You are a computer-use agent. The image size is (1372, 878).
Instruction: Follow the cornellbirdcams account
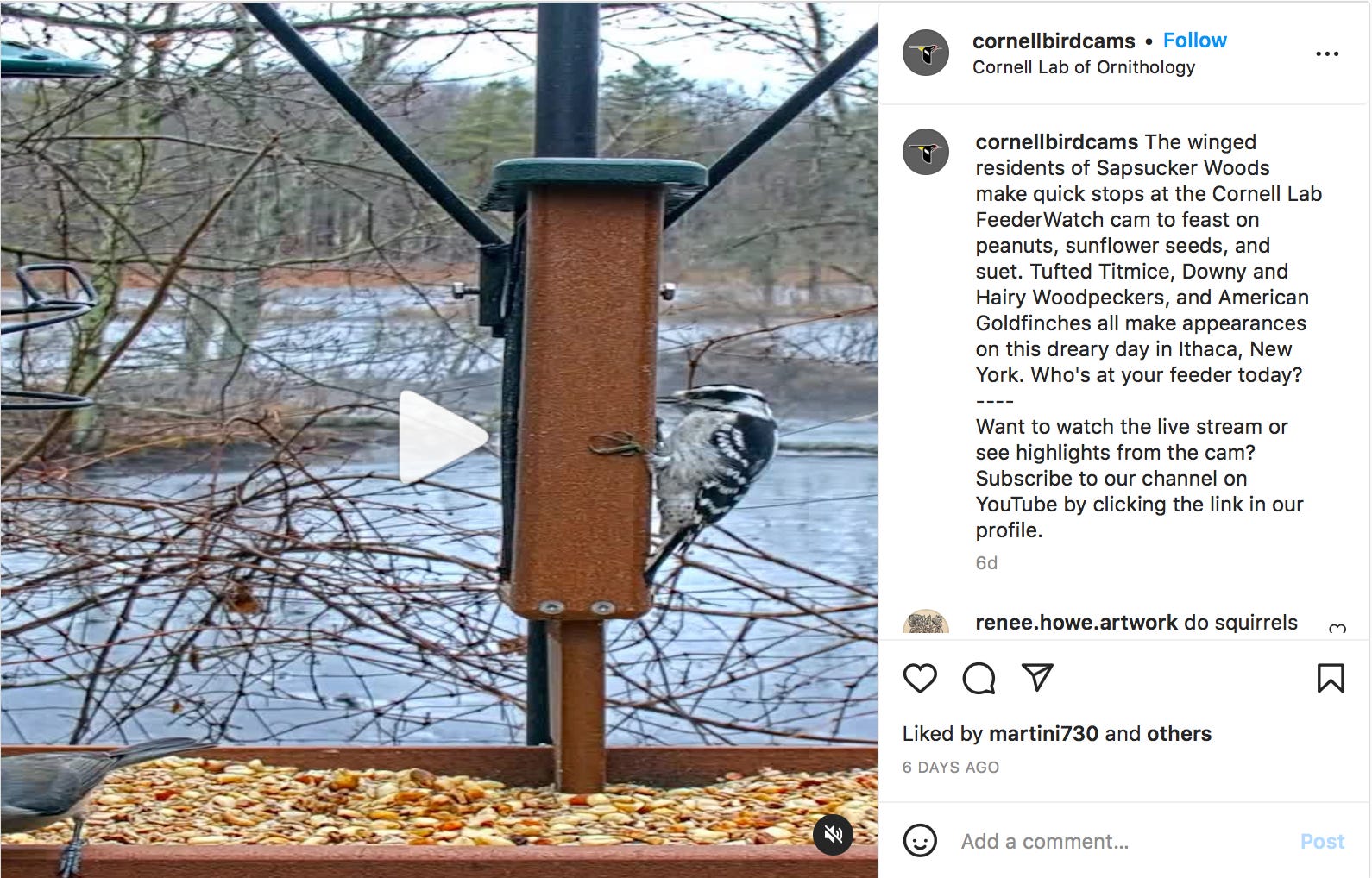pyautogui.click(x=1194, y=41)
